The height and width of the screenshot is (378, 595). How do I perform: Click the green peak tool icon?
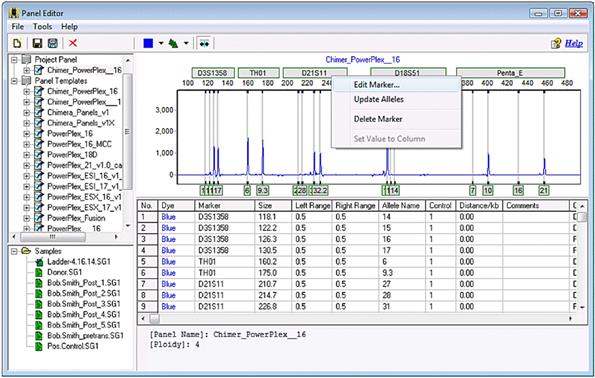(173, 43)
